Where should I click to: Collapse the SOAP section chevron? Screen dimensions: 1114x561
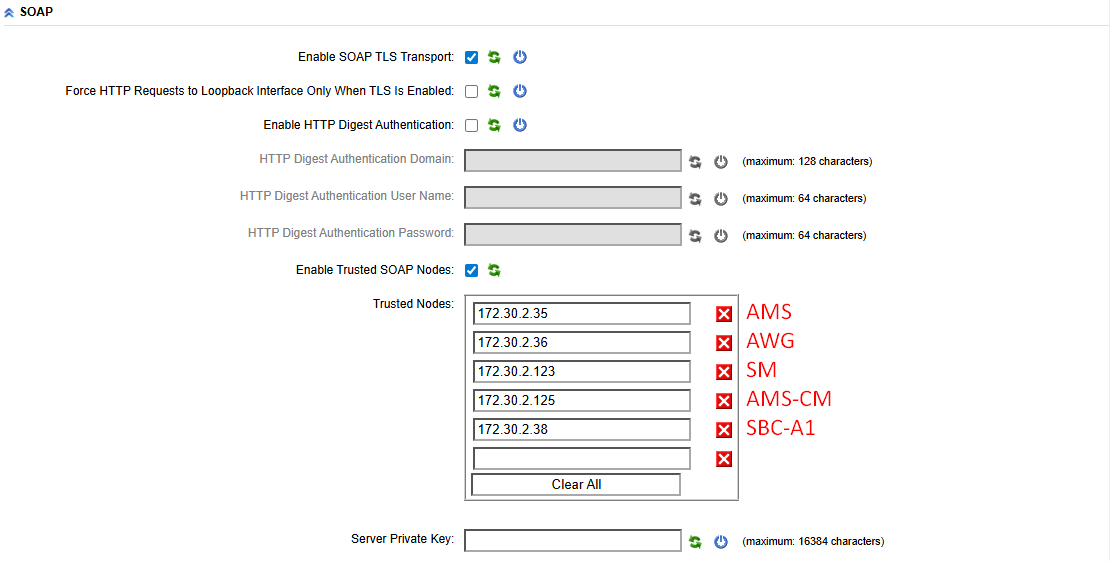click(9, 12)
